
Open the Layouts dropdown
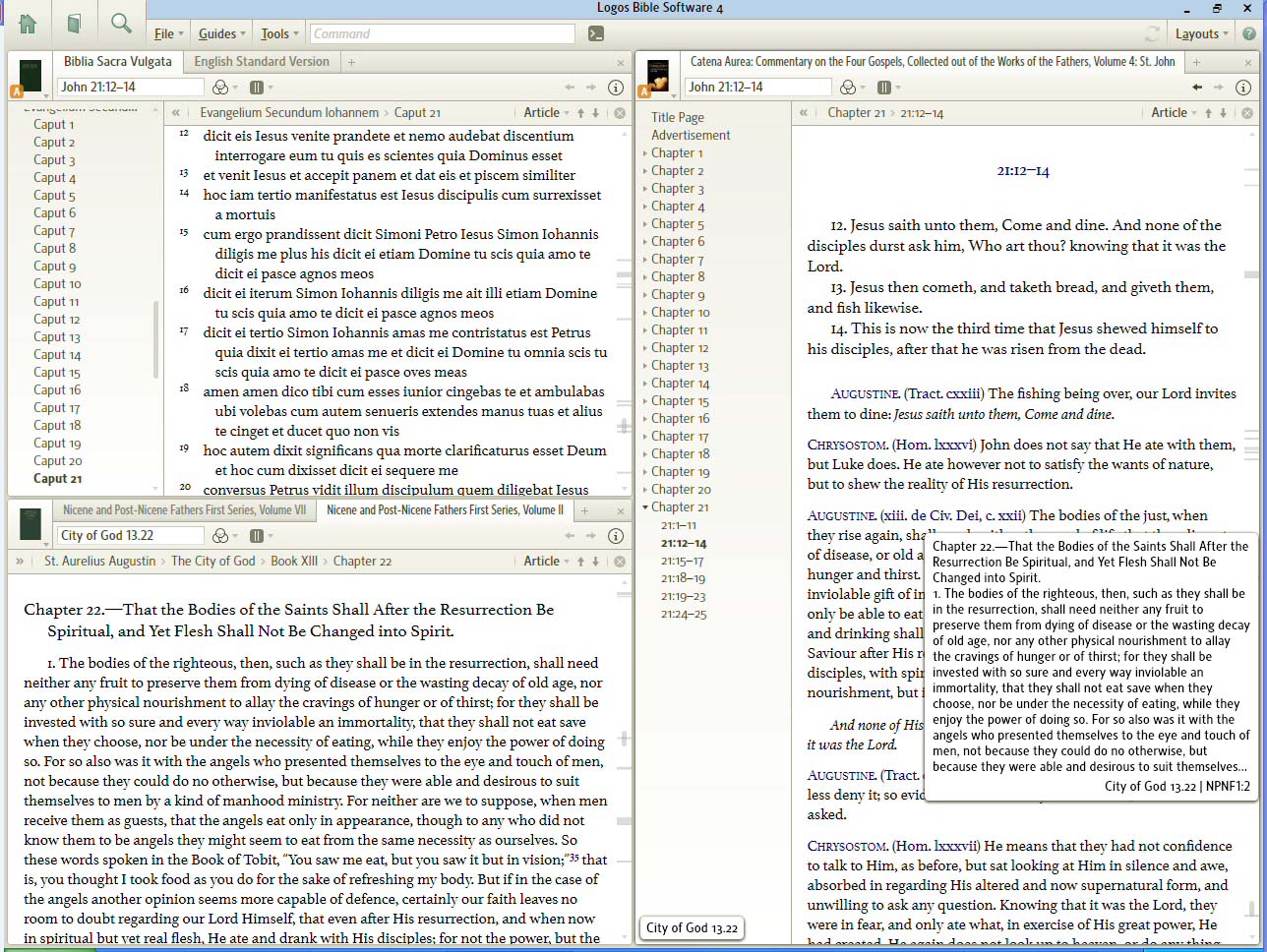[1202, 33]
